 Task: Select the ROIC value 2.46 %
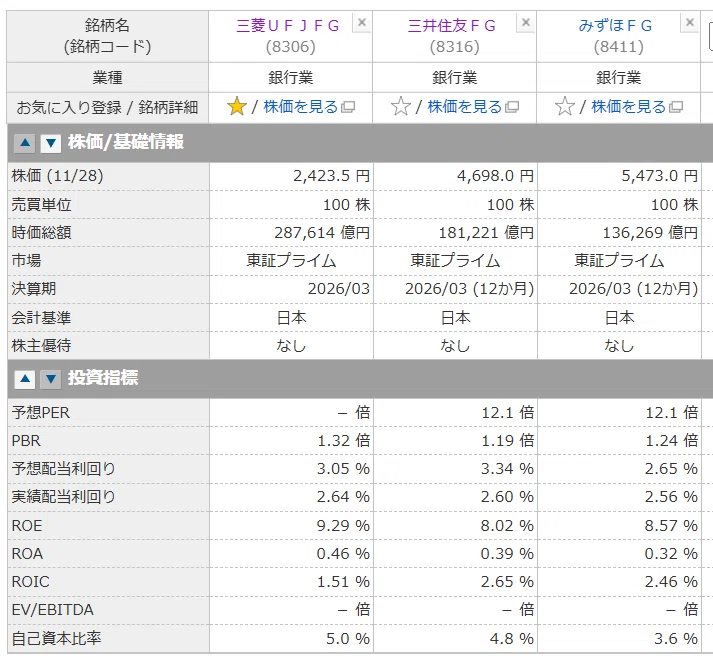click(x=619, y=582)
